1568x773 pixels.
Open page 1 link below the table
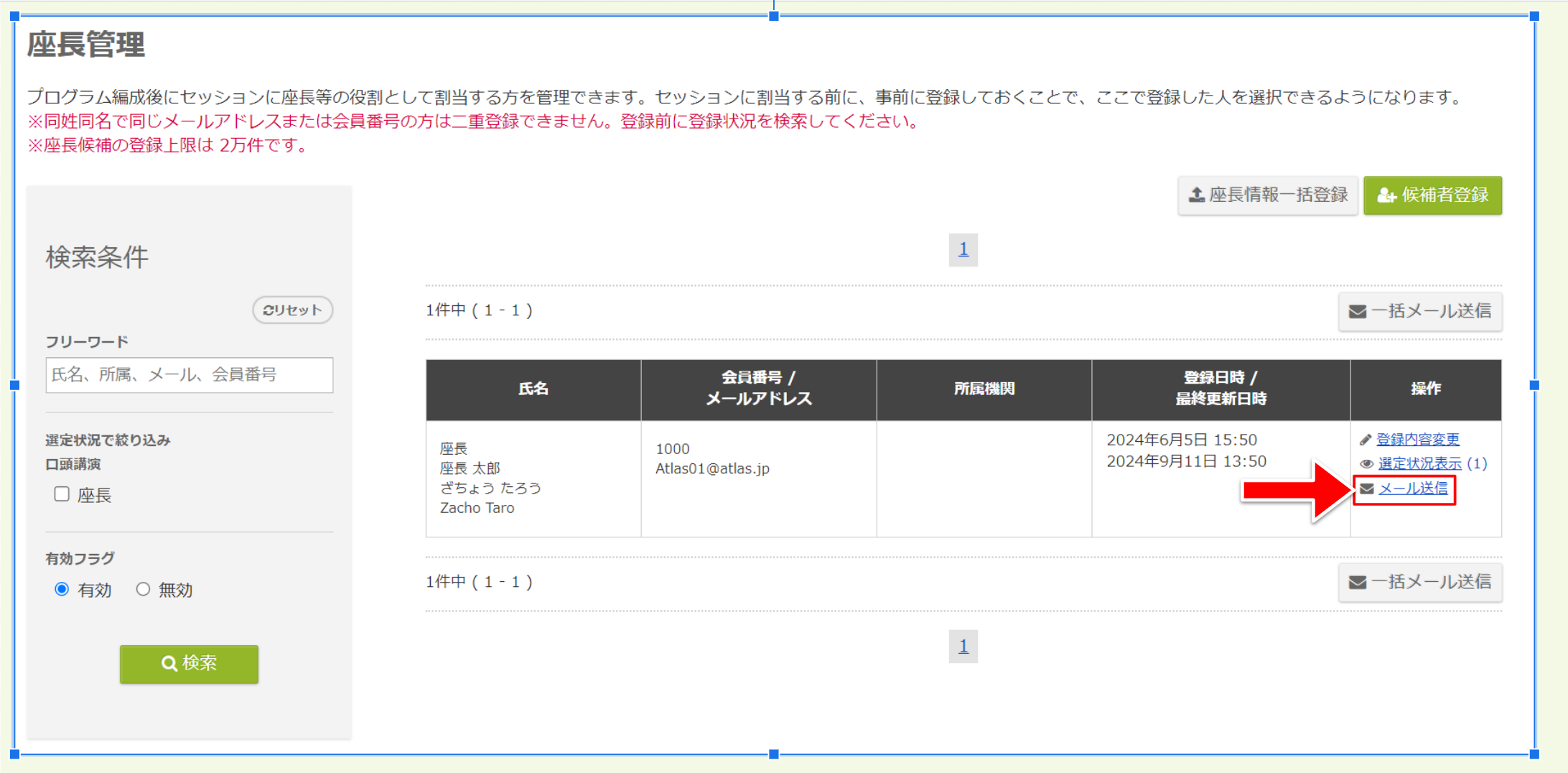click(963, 647)
